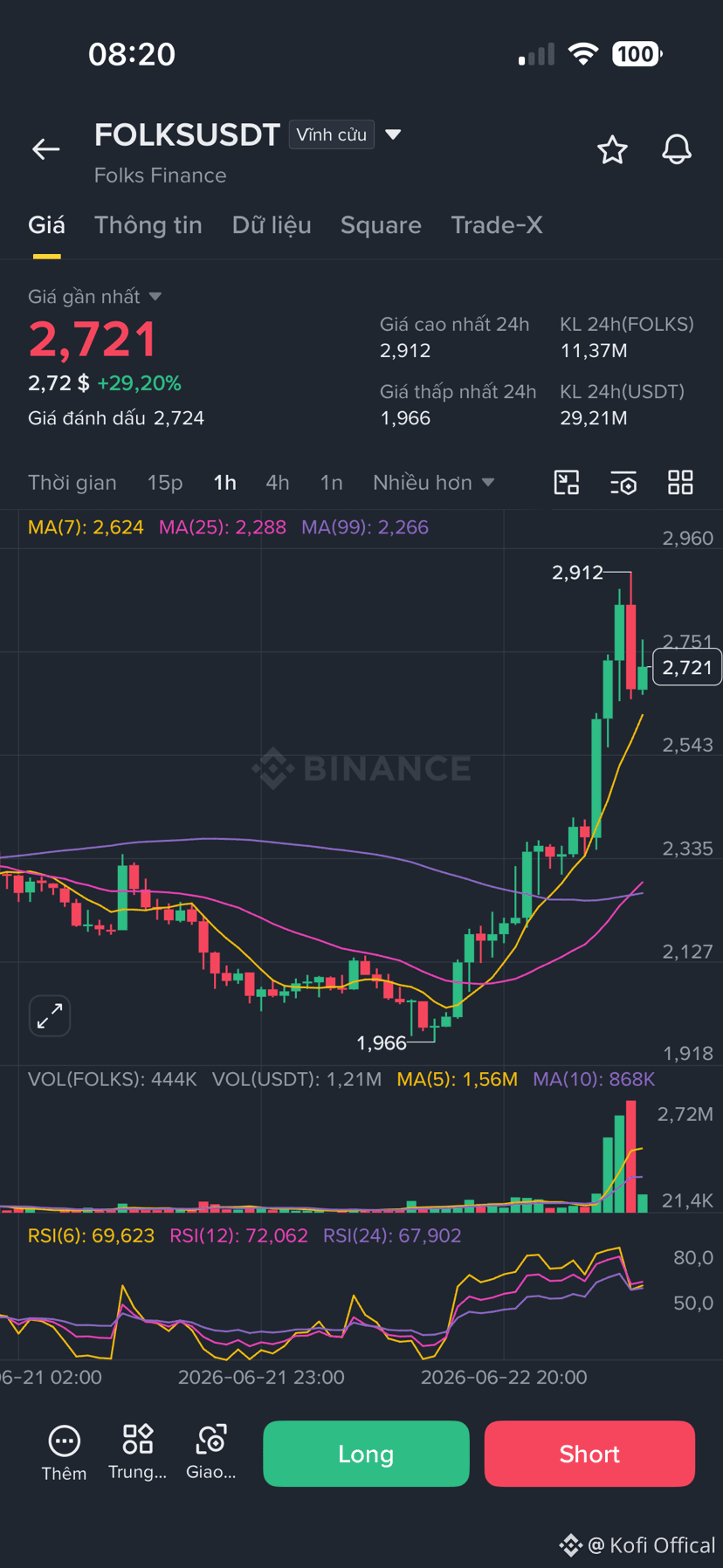Open the chart drawing tools icon
This screenshot has height=1568, width=723.
pyautogui.click(x=567, y=482)
